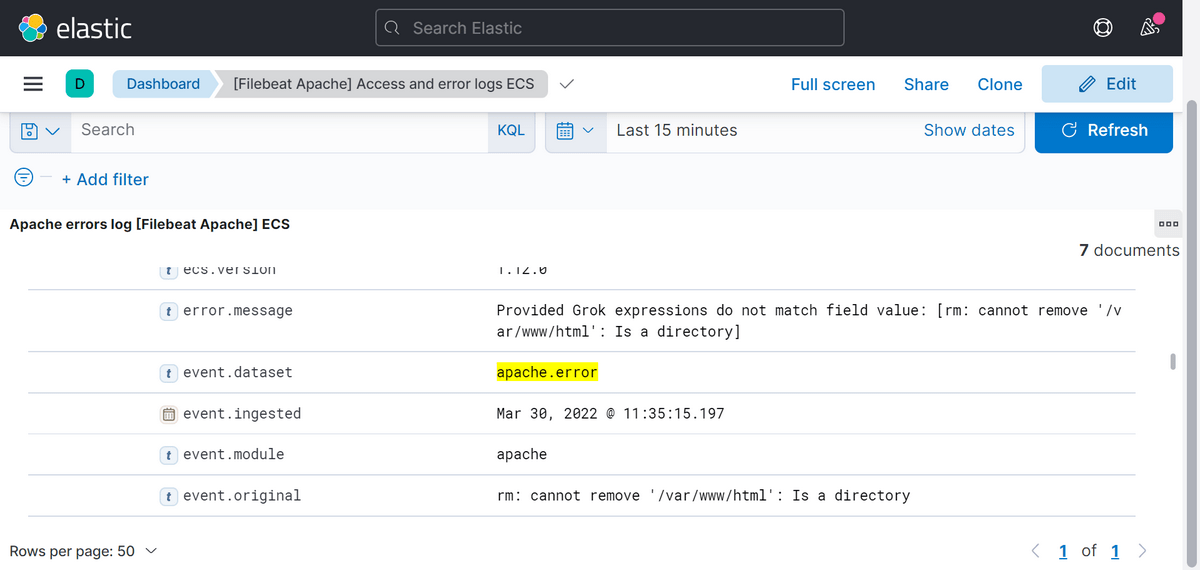Click the event.module value apache
1200x570 pixels.
pyautogui.click(x=522, y=454)
